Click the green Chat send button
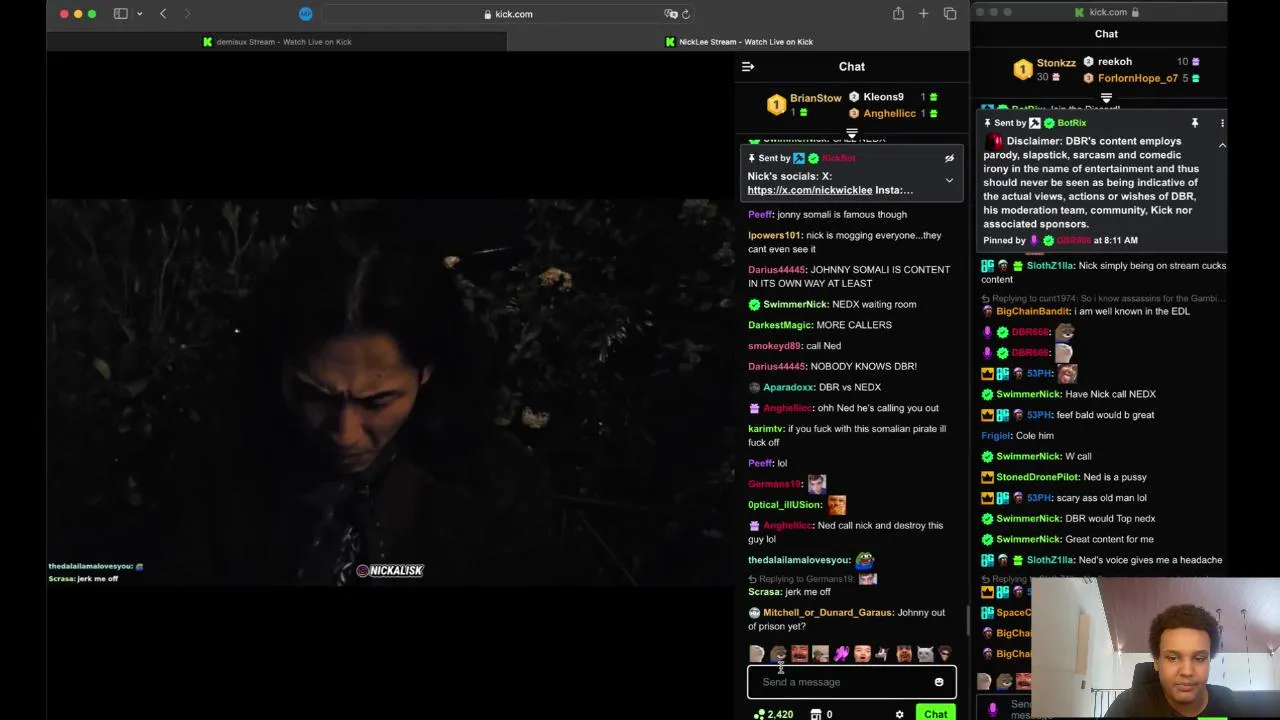This screenshot has width=1280, height=720. coord(935,714)
